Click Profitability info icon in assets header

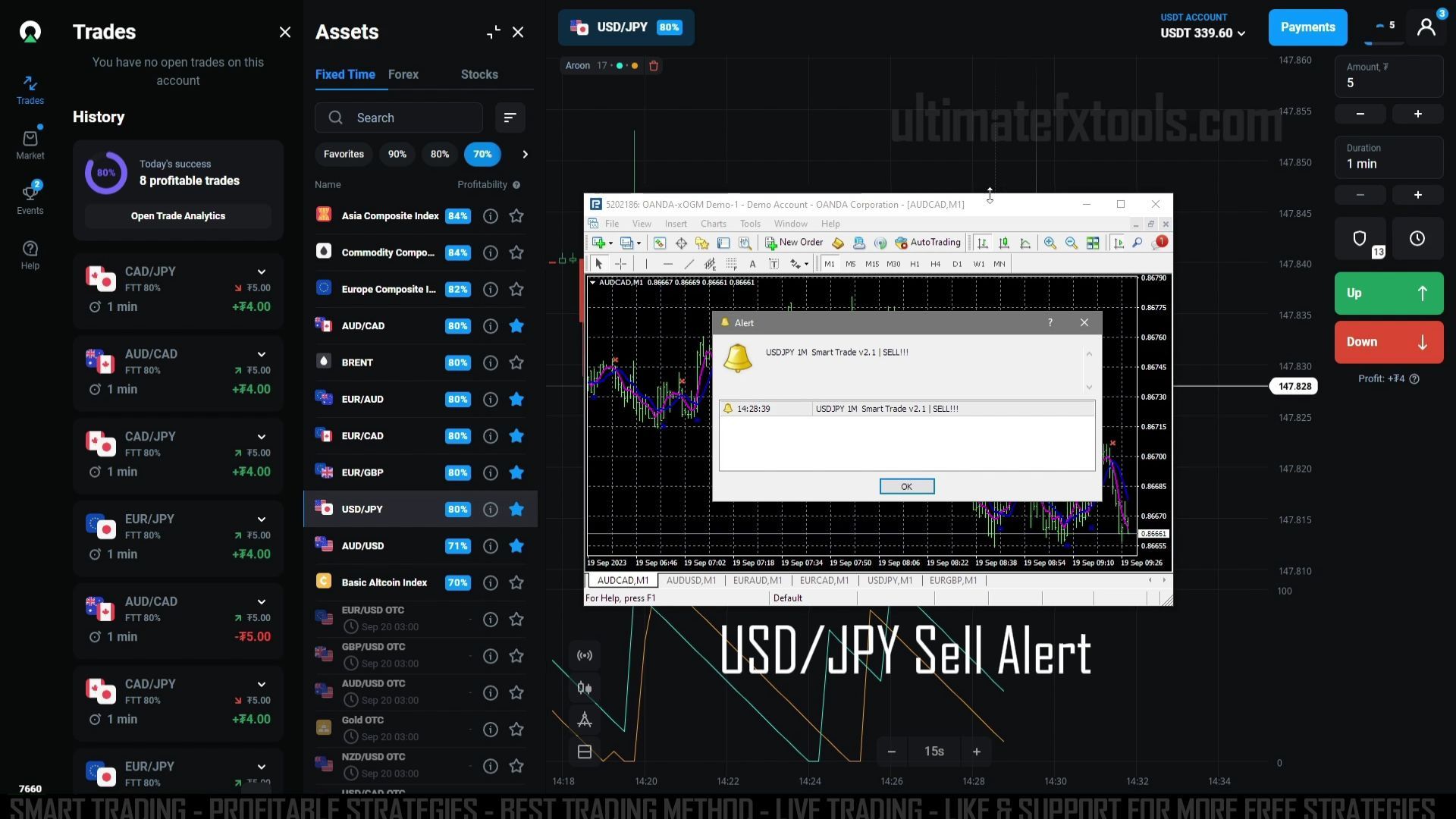pyautogui.click(x=516, y=185)
